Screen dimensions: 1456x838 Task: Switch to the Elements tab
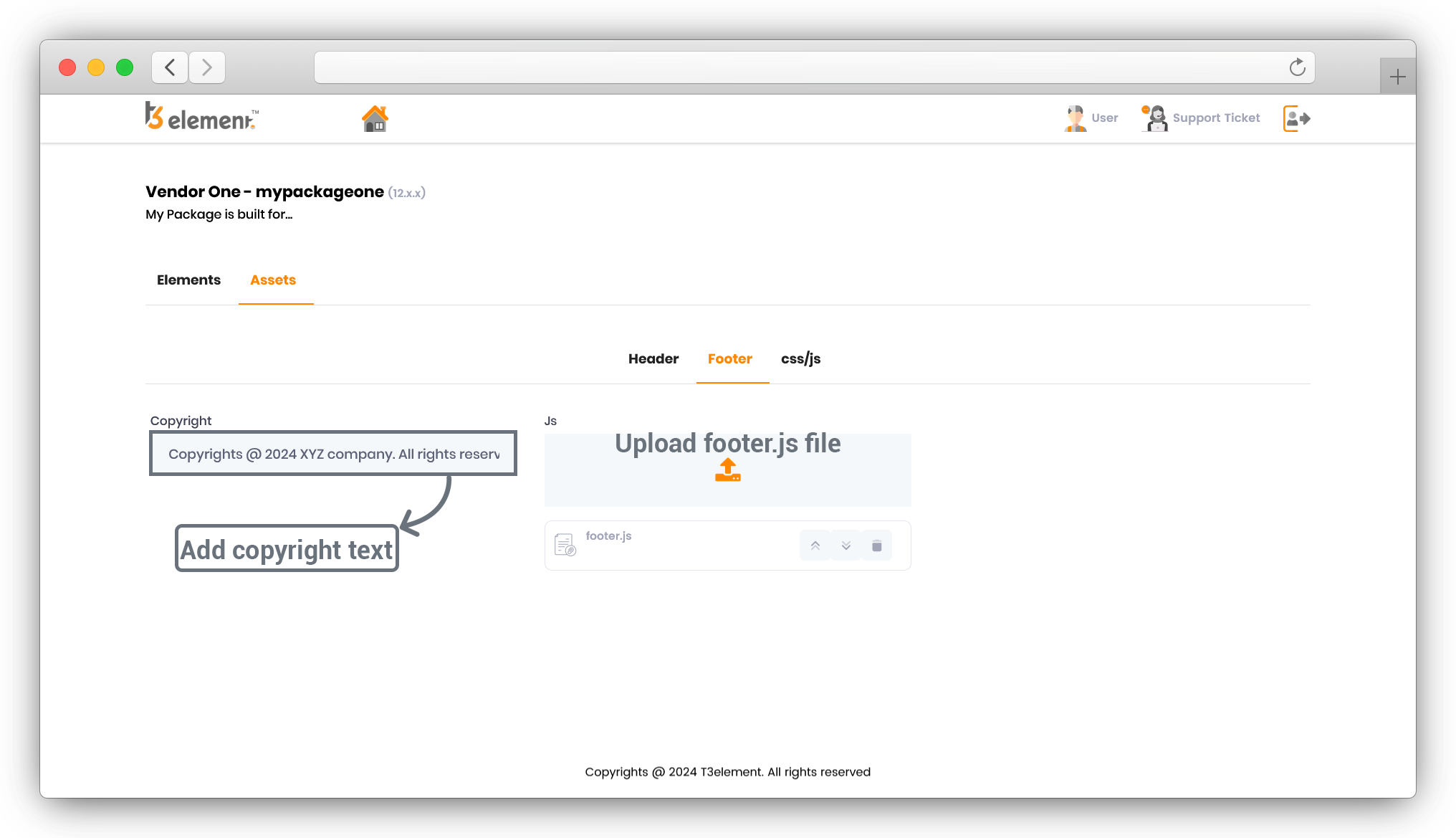(x=188, y=280)
